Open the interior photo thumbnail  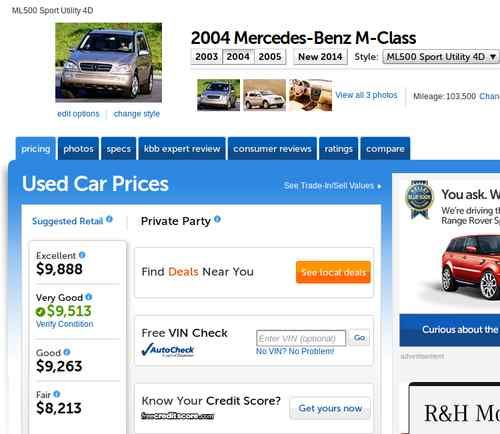[x=311, y=95]
